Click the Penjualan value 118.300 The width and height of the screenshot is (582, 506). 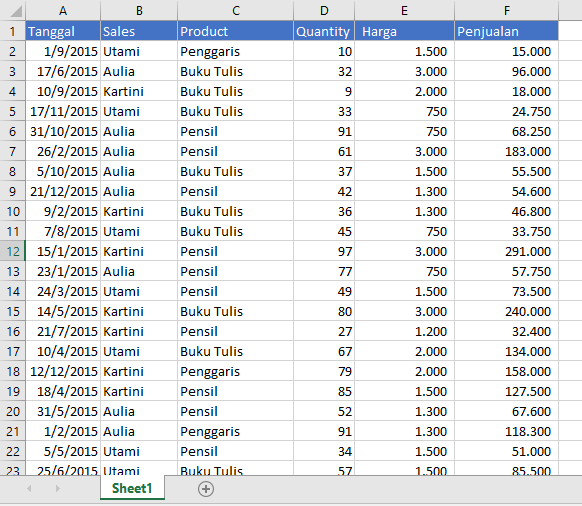(507, 431)
